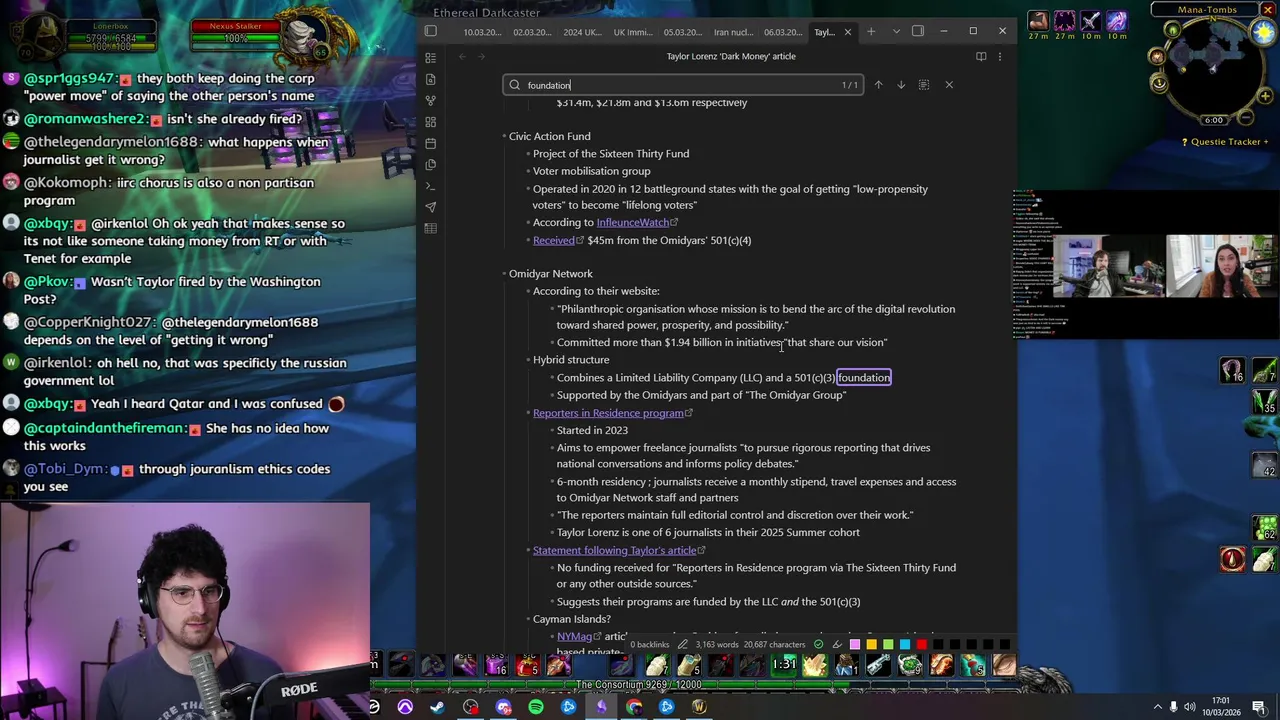Show hidden system tray icons

tap(1157, 707)
